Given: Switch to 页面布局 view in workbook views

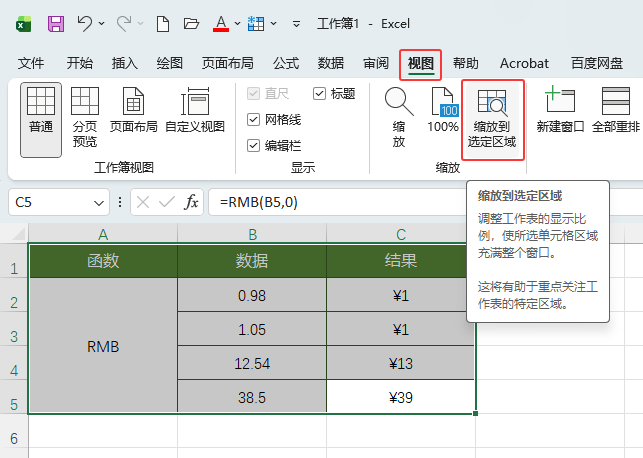Looking at the screenshot, I should [133, 109].
